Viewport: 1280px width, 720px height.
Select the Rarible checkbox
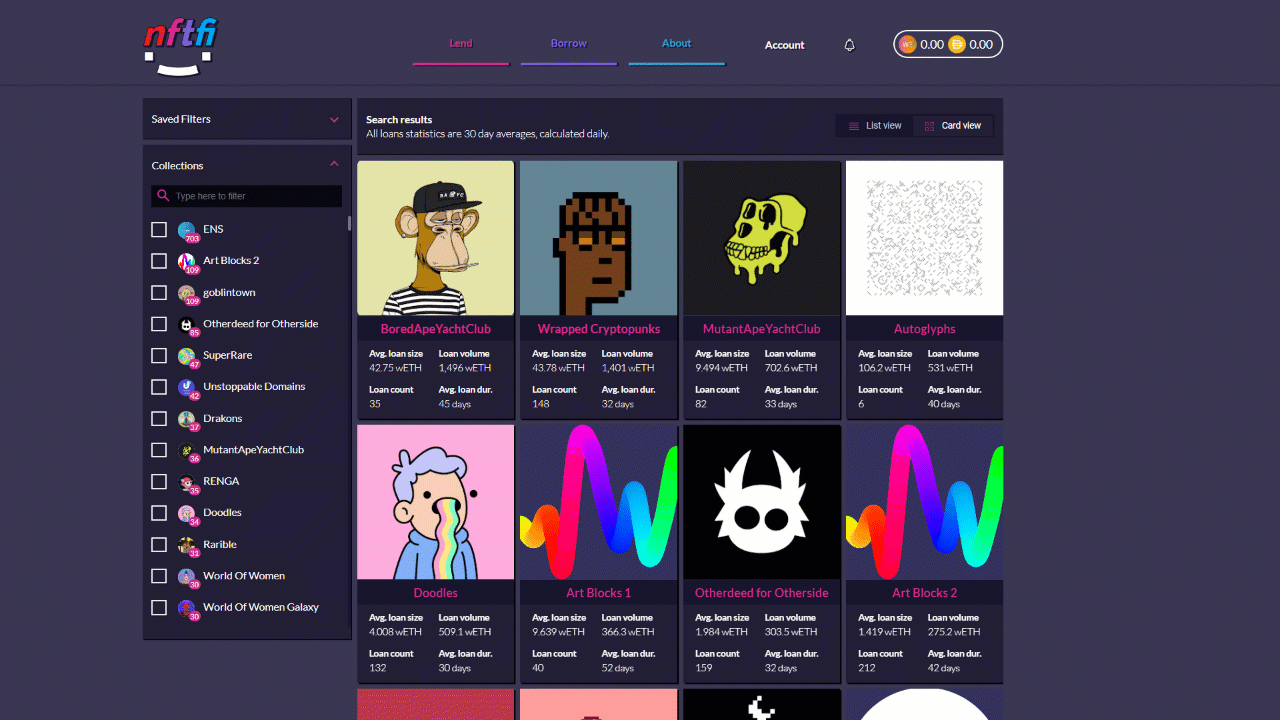[159, 545]
